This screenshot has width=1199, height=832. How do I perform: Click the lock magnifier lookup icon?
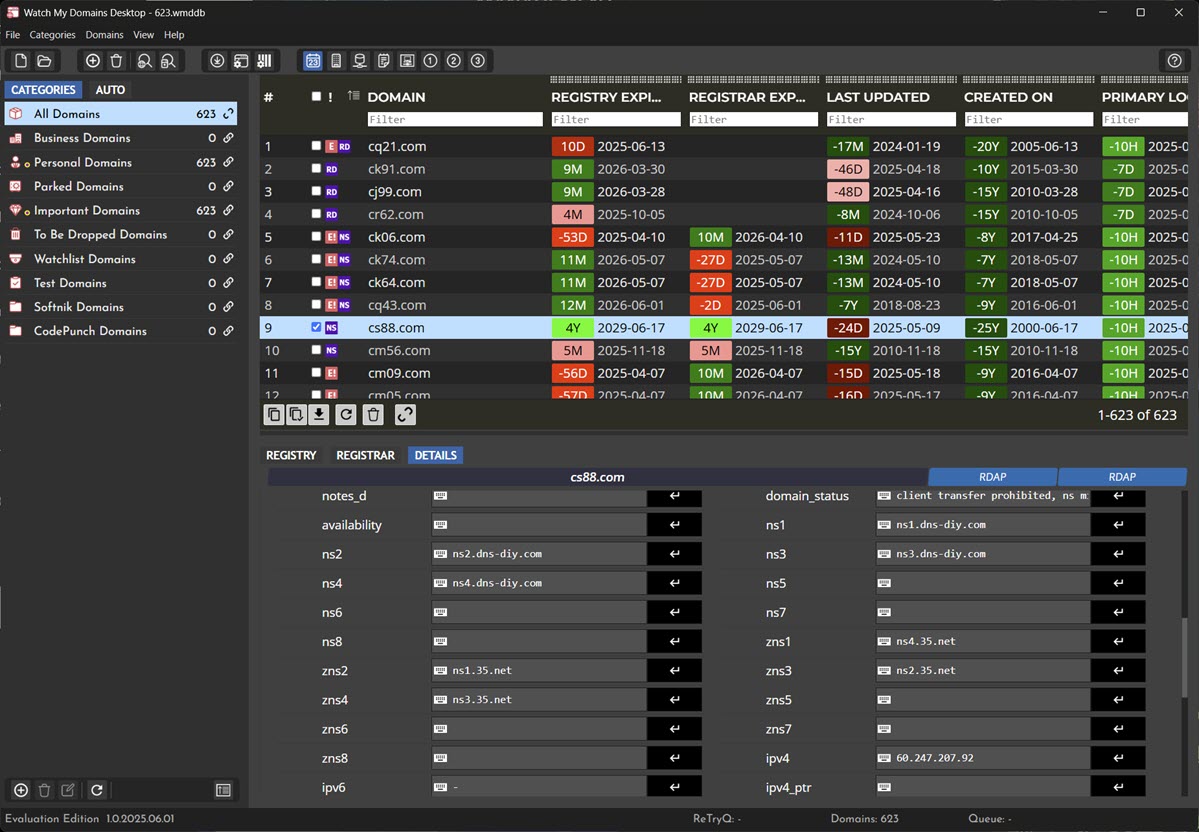[168, 60]
